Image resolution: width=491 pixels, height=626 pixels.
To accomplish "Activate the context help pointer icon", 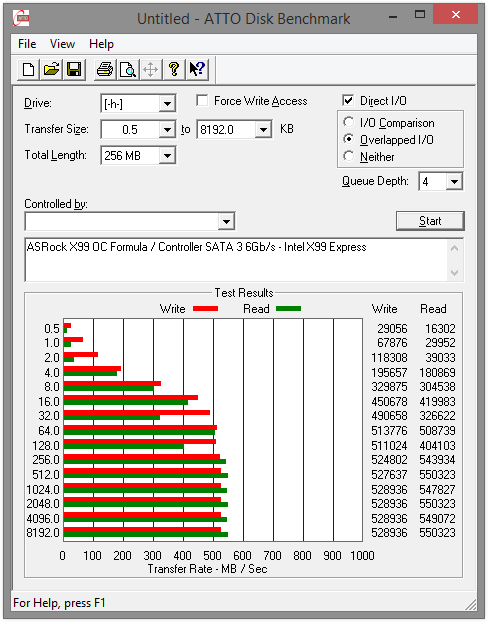I will coord(197,69).
